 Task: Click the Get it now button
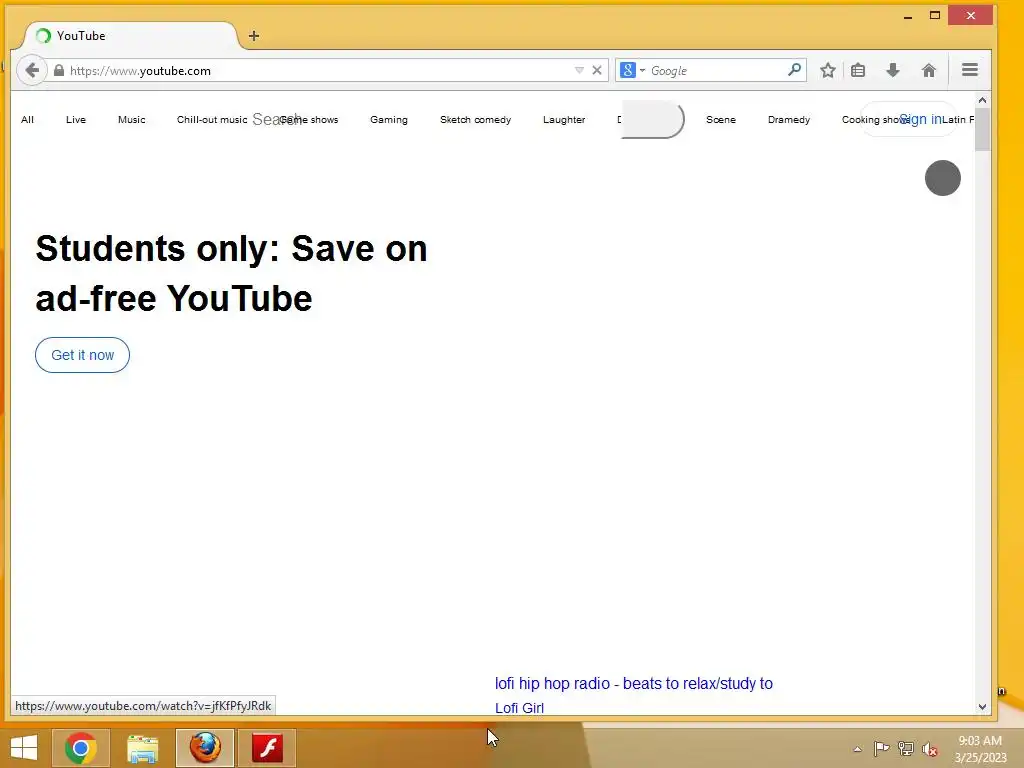click(82, 355)
